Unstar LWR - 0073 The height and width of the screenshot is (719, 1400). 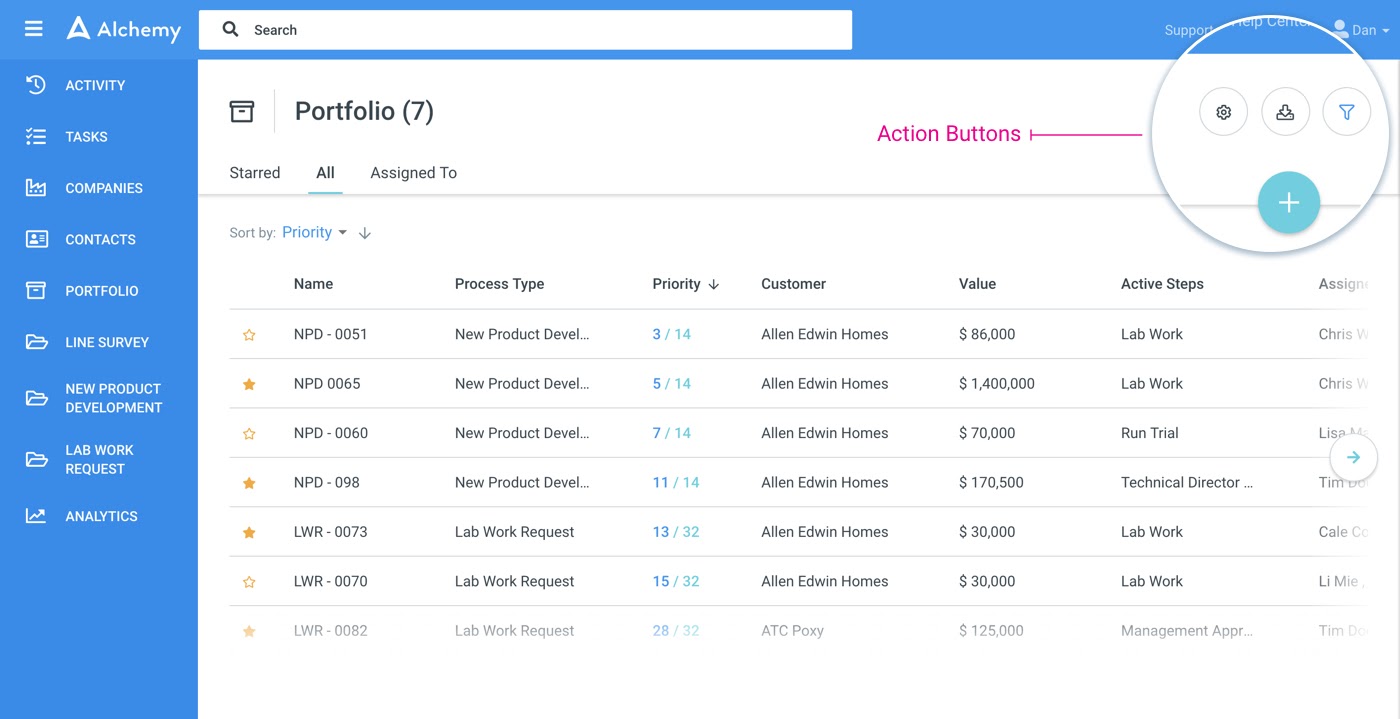pyautogui.click(x=249, y=533)
